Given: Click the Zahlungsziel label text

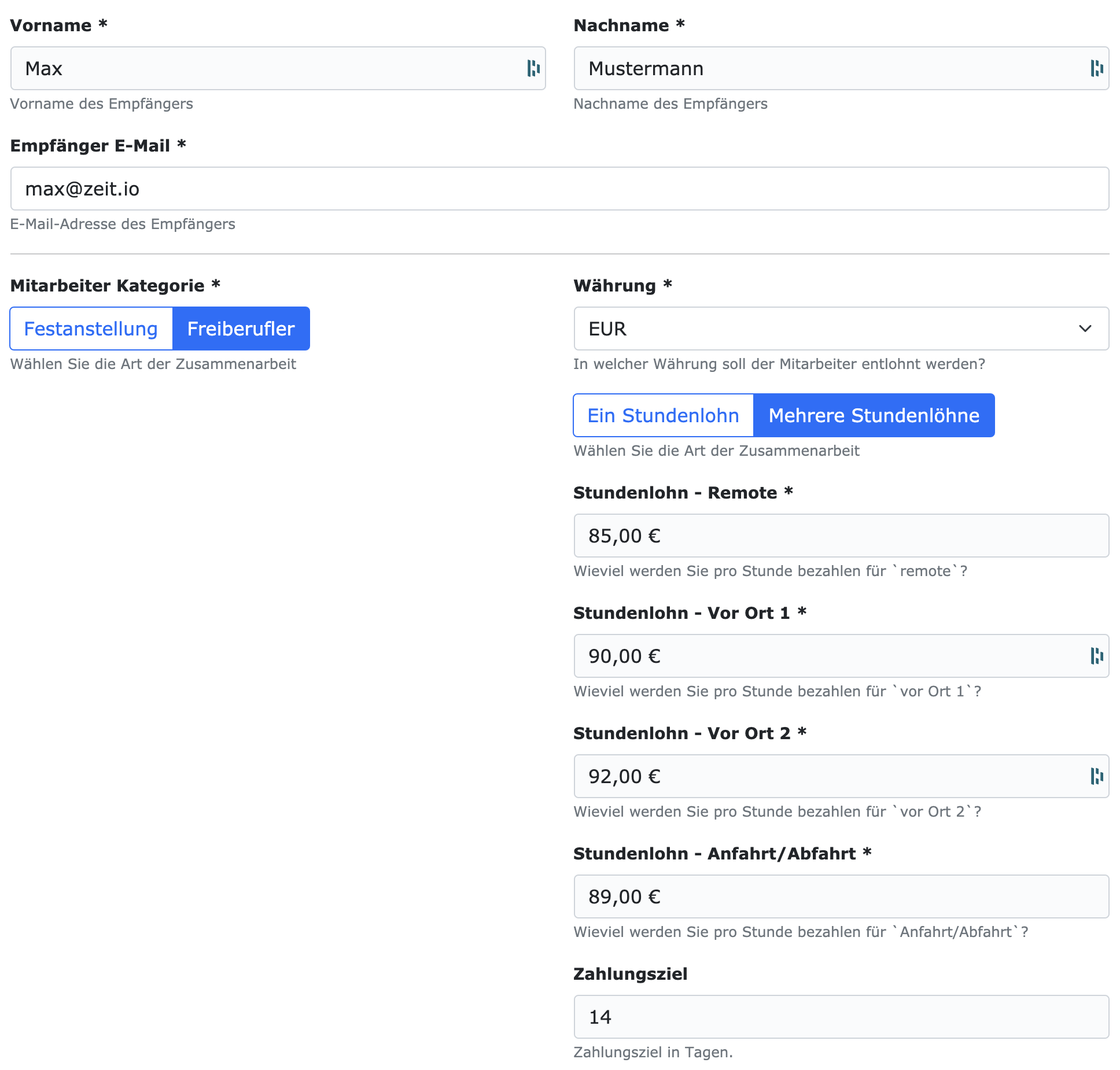Looking at the screenshot, I should [x=630, y=974].
